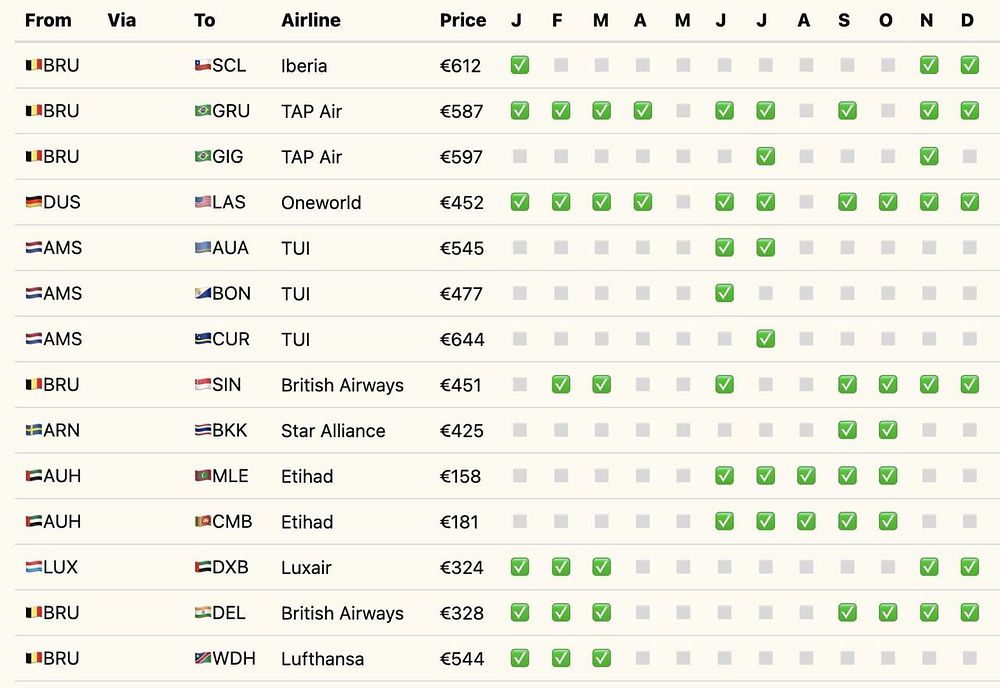Click the From column header
Screen dimensions: 1000x688
point(48,20)
